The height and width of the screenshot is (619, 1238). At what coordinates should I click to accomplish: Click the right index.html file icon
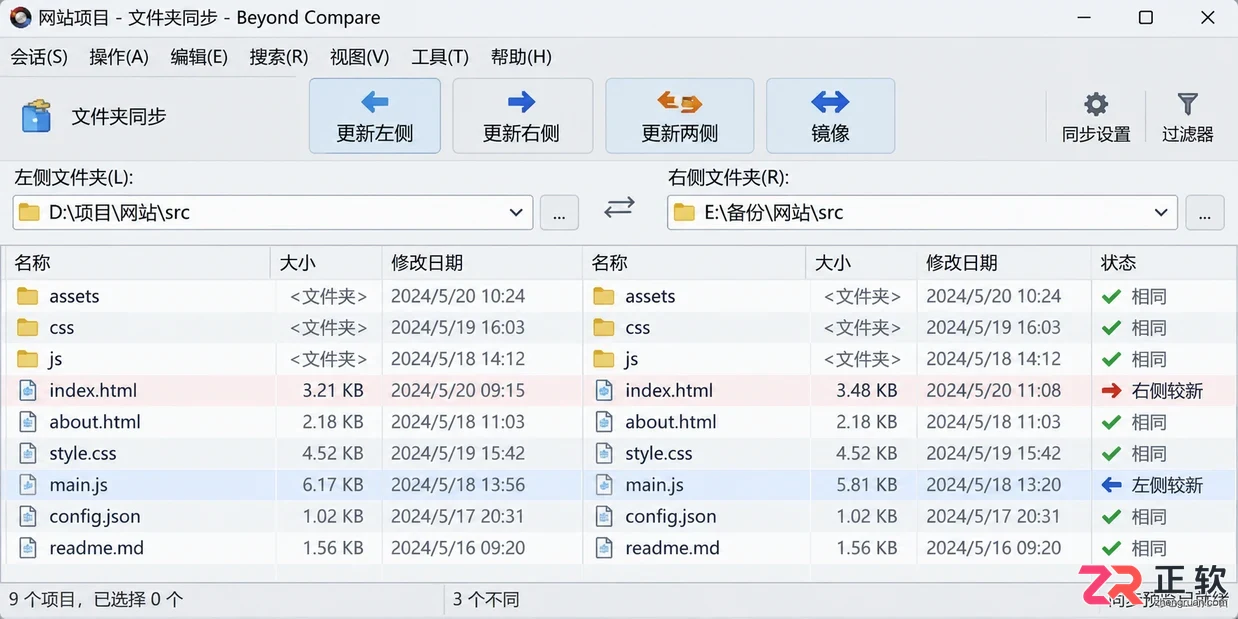point(604,390)
